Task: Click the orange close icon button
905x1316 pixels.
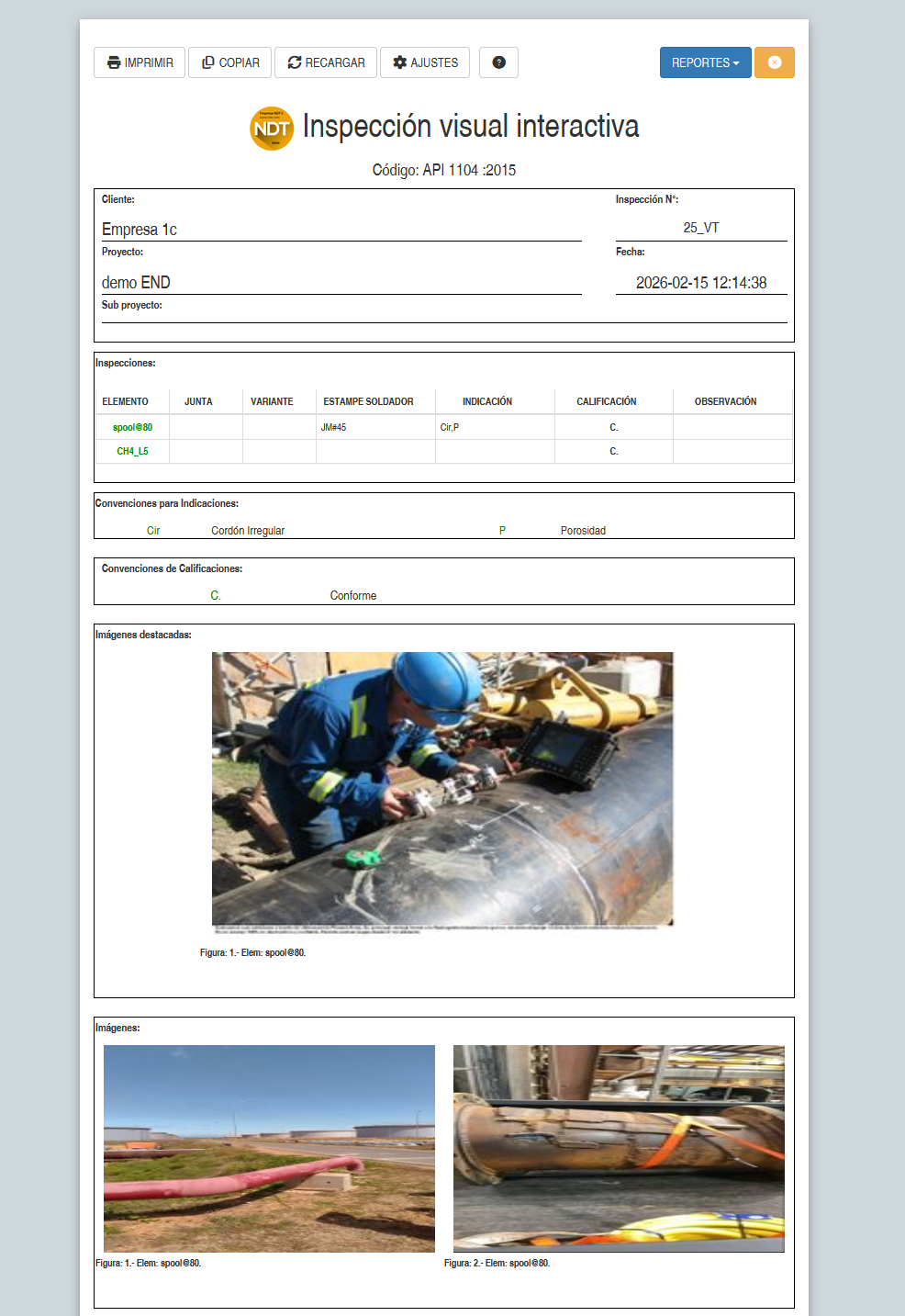Action: tap(775, 62)
